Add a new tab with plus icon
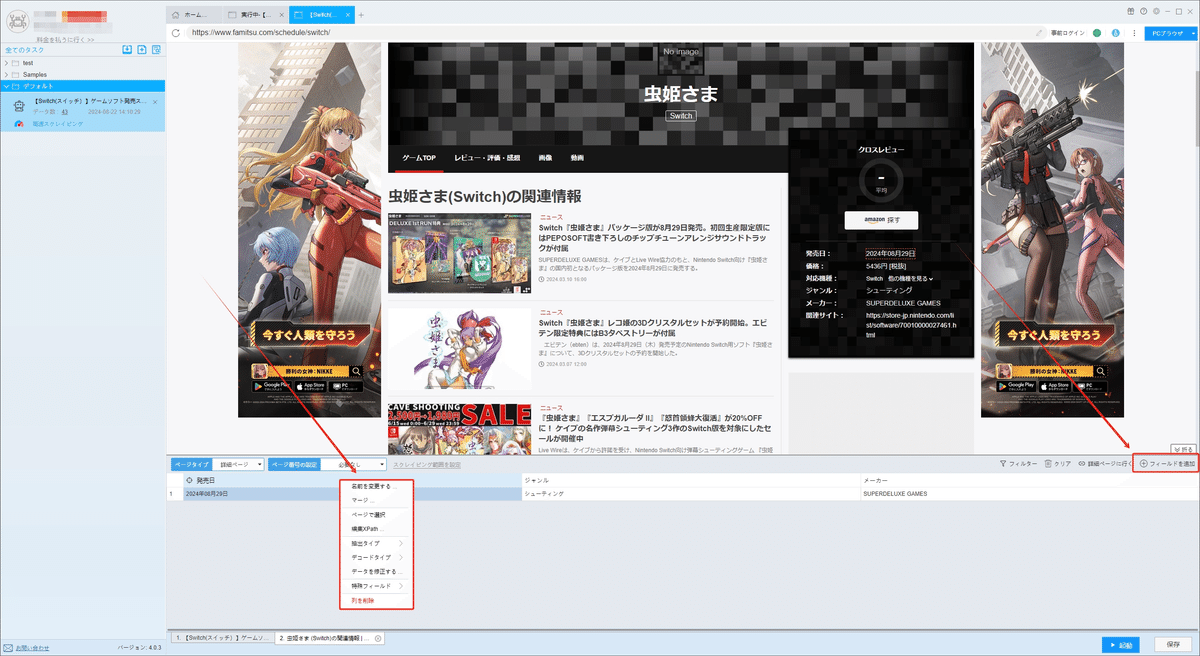The width and height of the screenshot is (1200, 656). (361, 15)
